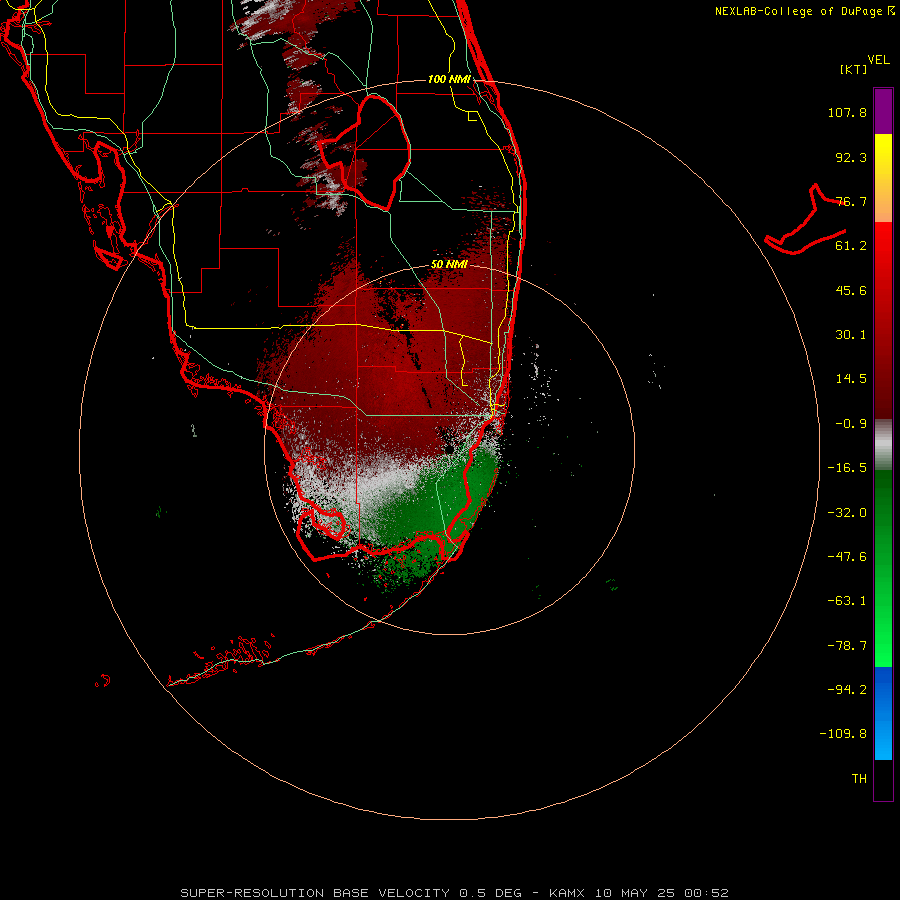
Task: Click the 50 NMI range ring label
Action: (x=449, y=265)
